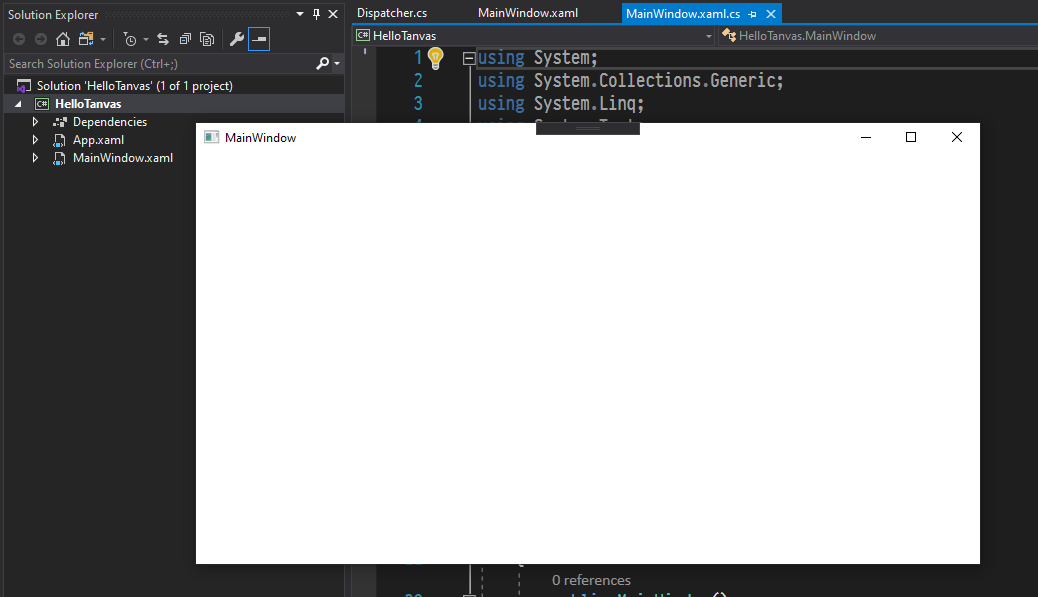Unpin the MainWindow.xaml.cs document tab

tap(753, 14)
